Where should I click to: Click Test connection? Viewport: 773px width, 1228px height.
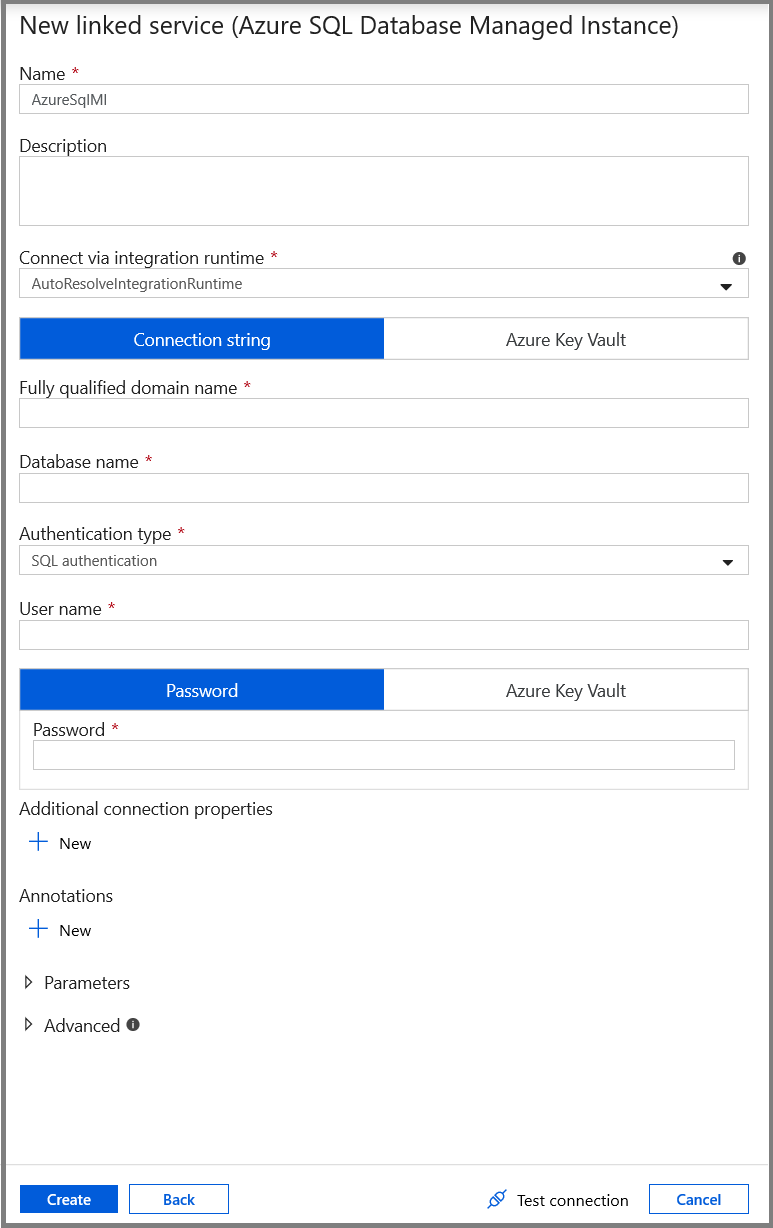tap(570, 1199)
